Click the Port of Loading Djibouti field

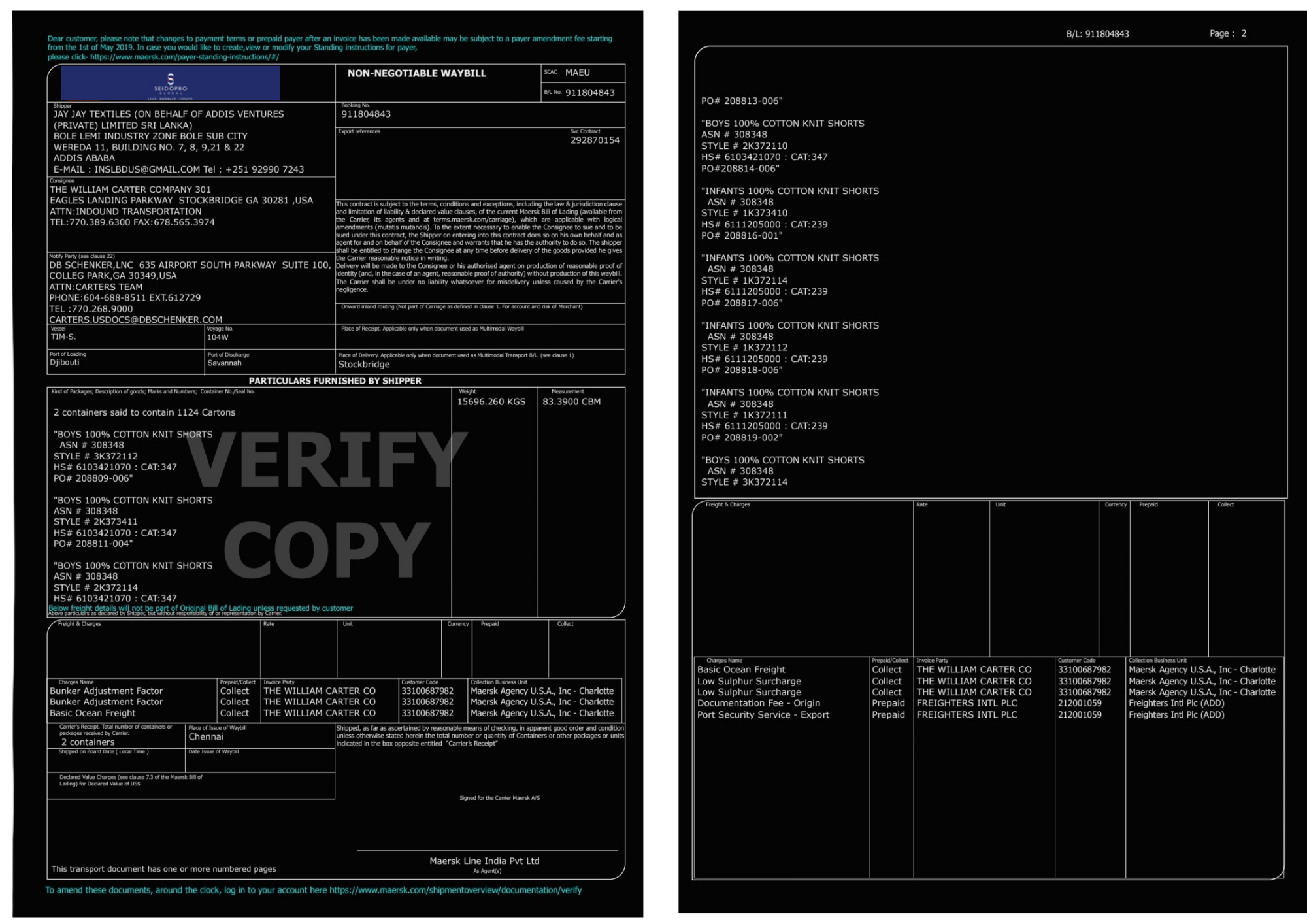click(65, 363)
